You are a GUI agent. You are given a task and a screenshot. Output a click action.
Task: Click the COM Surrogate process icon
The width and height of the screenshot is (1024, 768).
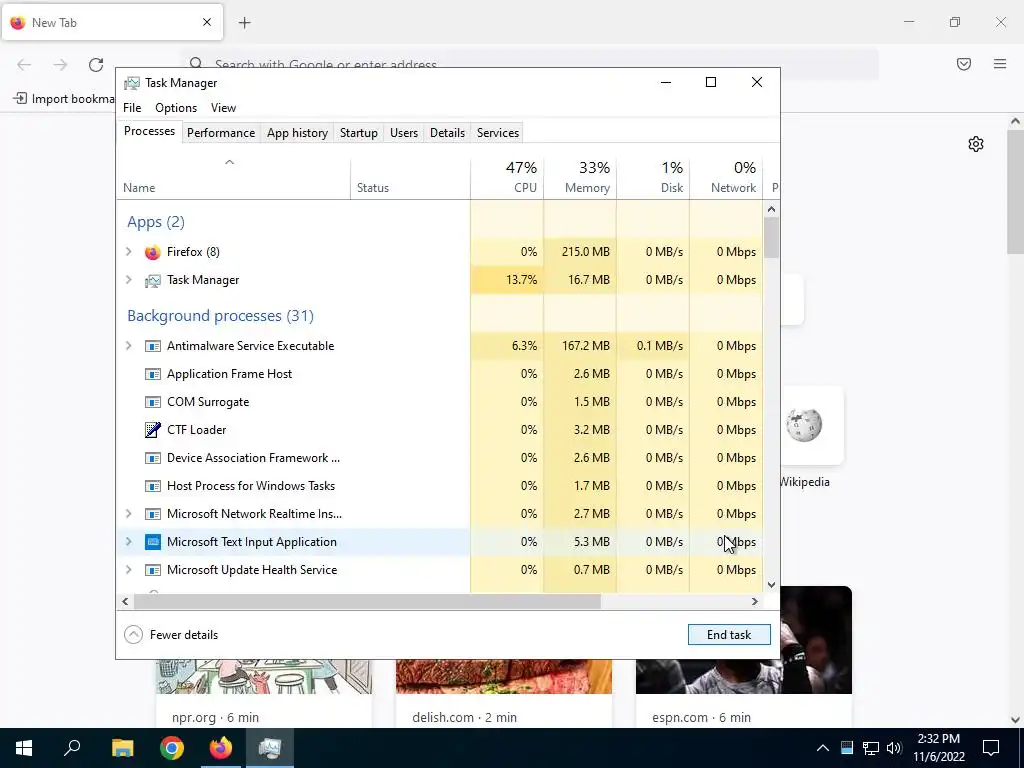coord(152,402)
